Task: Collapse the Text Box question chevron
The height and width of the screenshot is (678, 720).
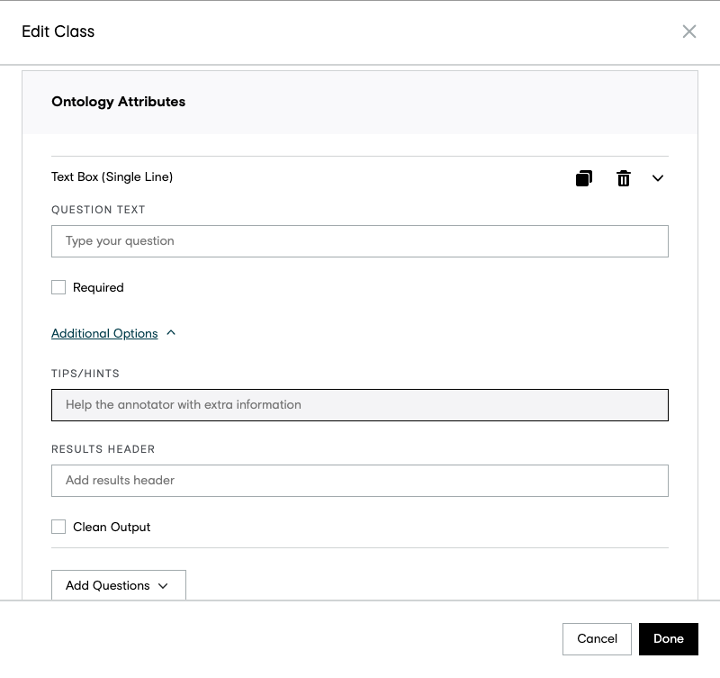Action: click(x=658, y=178)
